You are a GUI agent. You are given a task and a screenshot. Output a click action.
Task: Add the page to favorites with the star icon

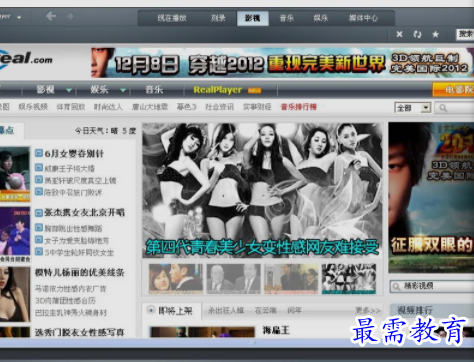[x=435, y=34]
